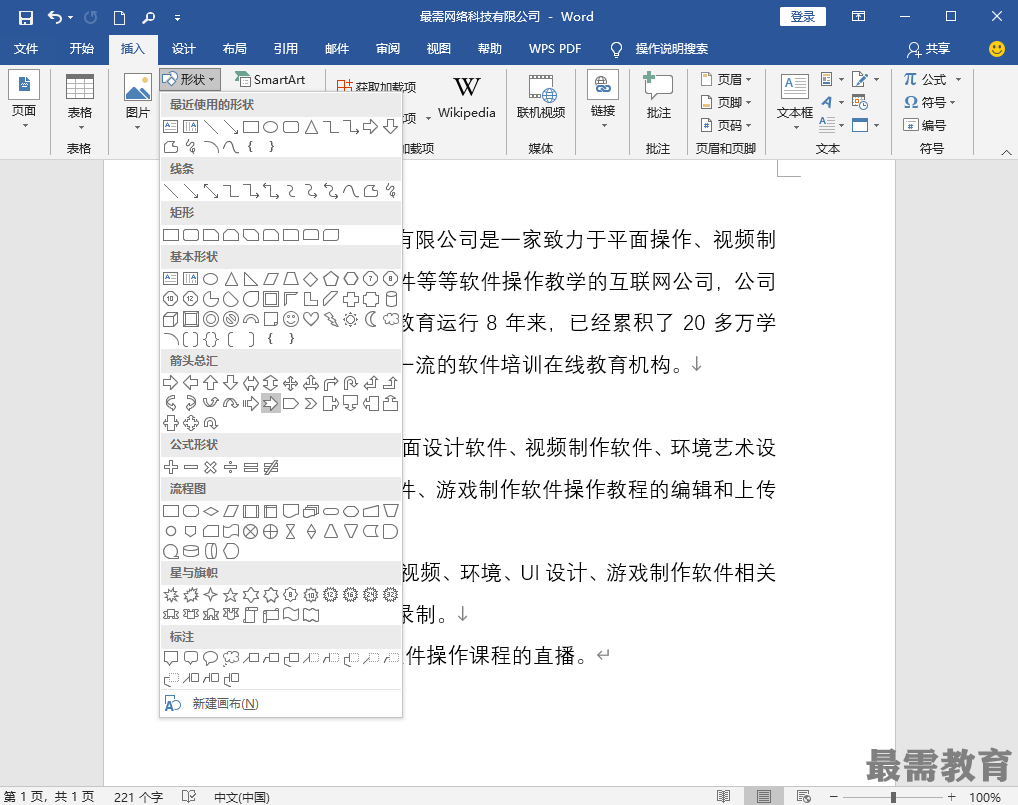Switch to the 开始 Home tab

(82, 49)
